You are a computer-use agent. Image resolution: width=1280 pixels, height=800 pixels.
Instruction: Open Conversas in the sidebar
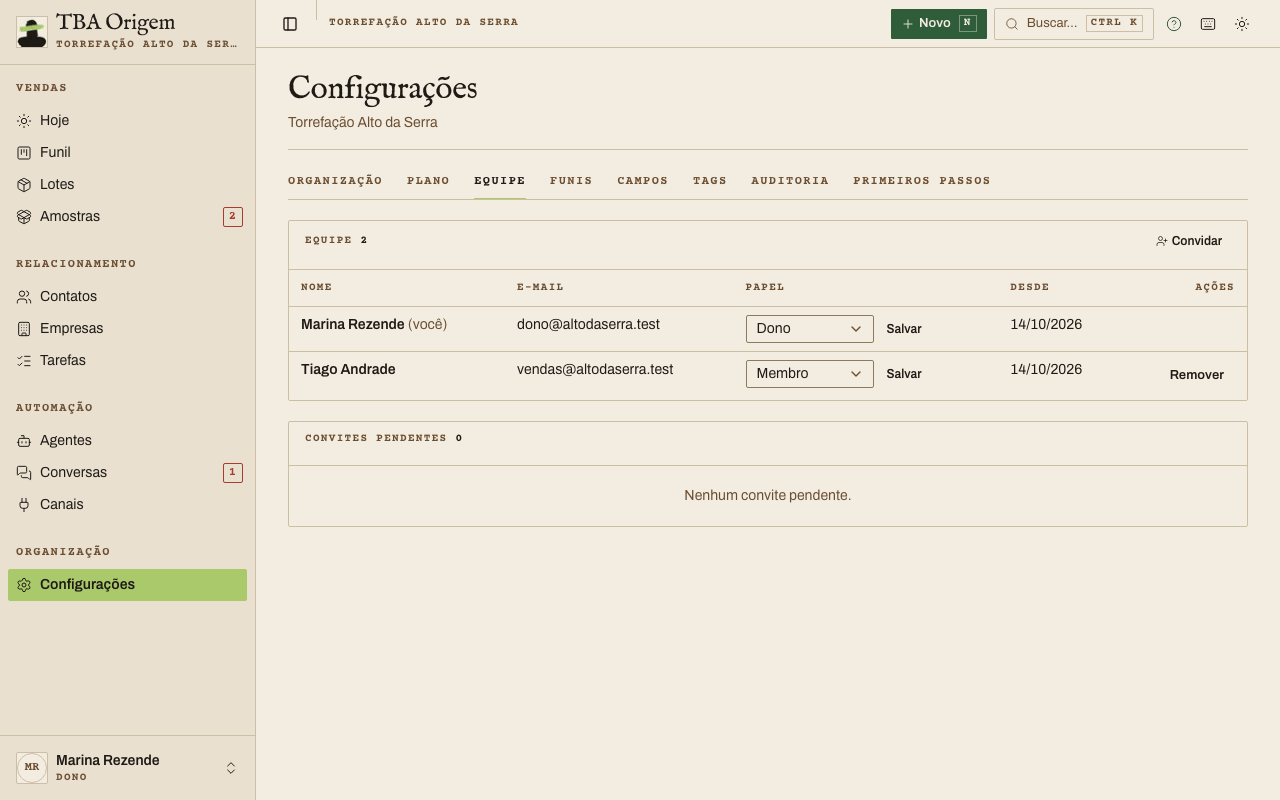[x=127, y=472]
